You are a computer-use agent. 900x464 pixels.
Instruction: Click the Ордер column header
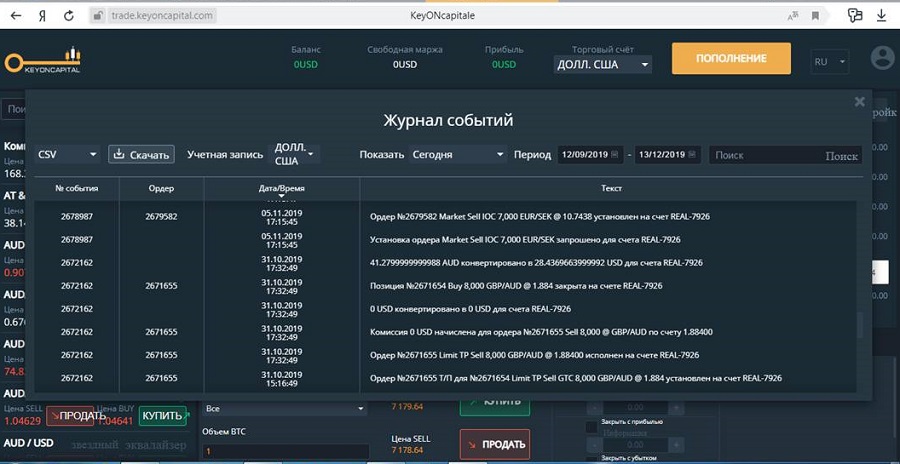click(x=161, y=188)
